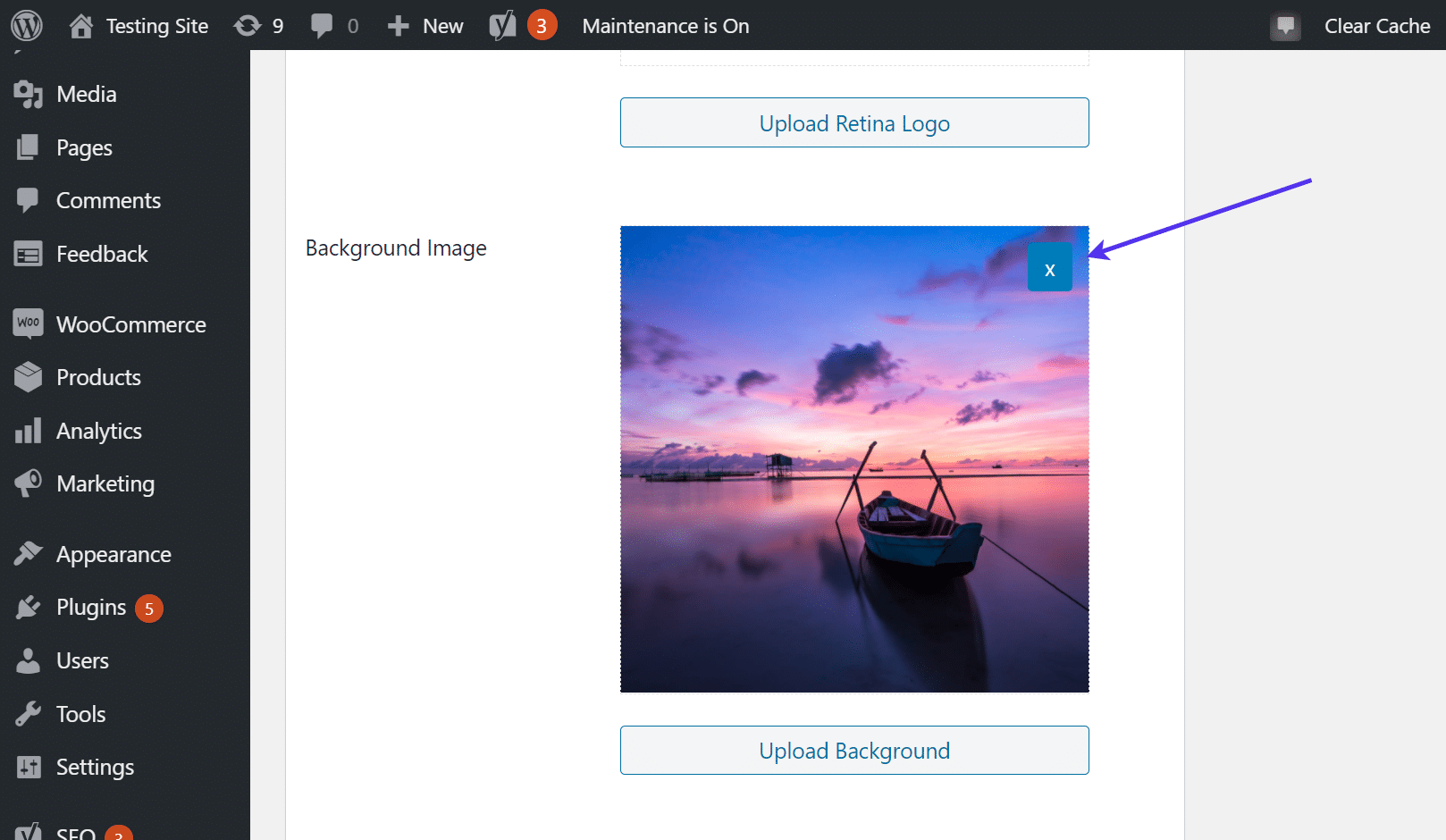Click the cache icon beside Clear Cache
Screen dimensions: 1446x840
(x=1285, y=26)
